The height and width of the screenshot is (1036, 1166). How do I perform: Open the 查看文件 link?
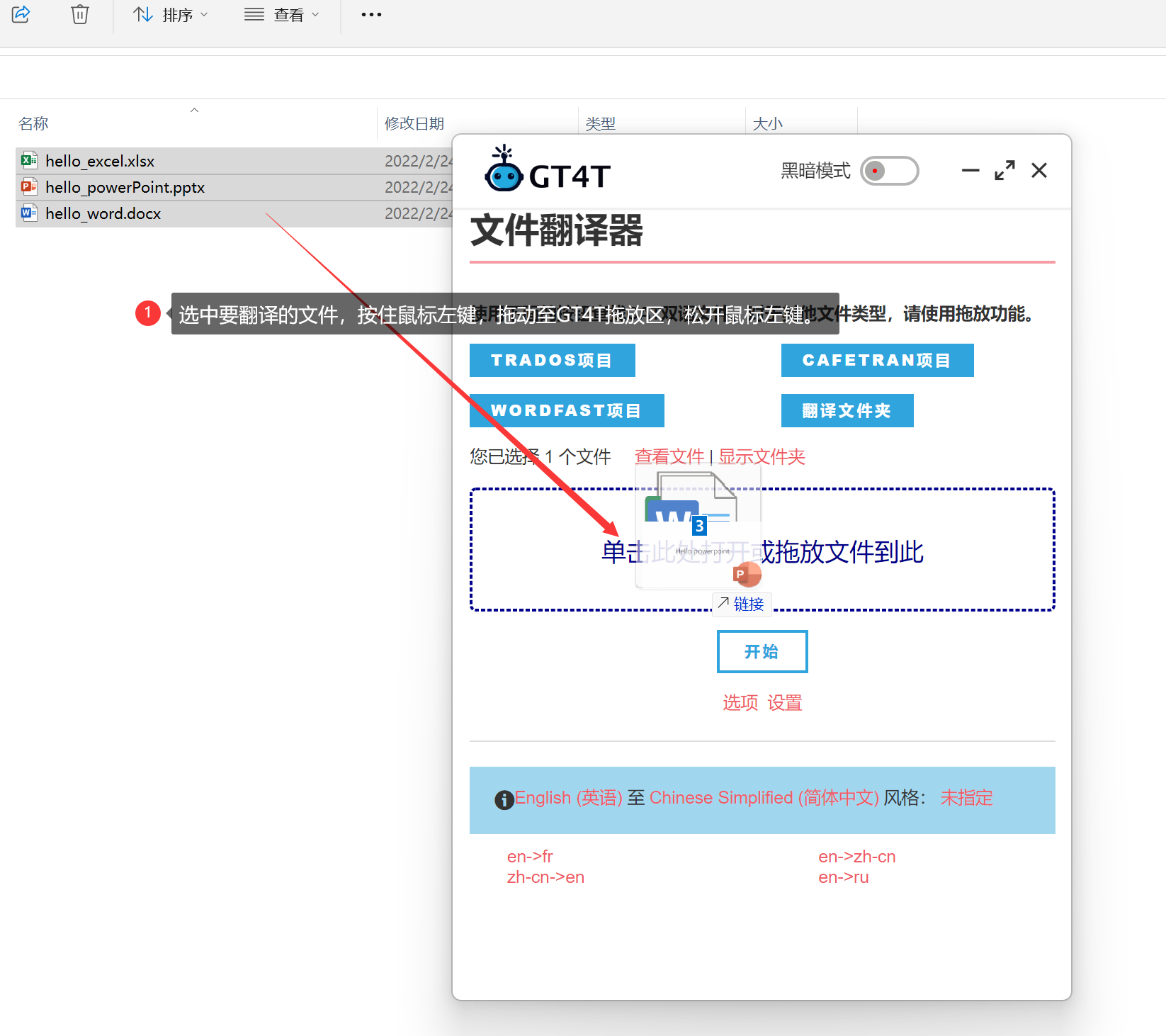point(669,456)
